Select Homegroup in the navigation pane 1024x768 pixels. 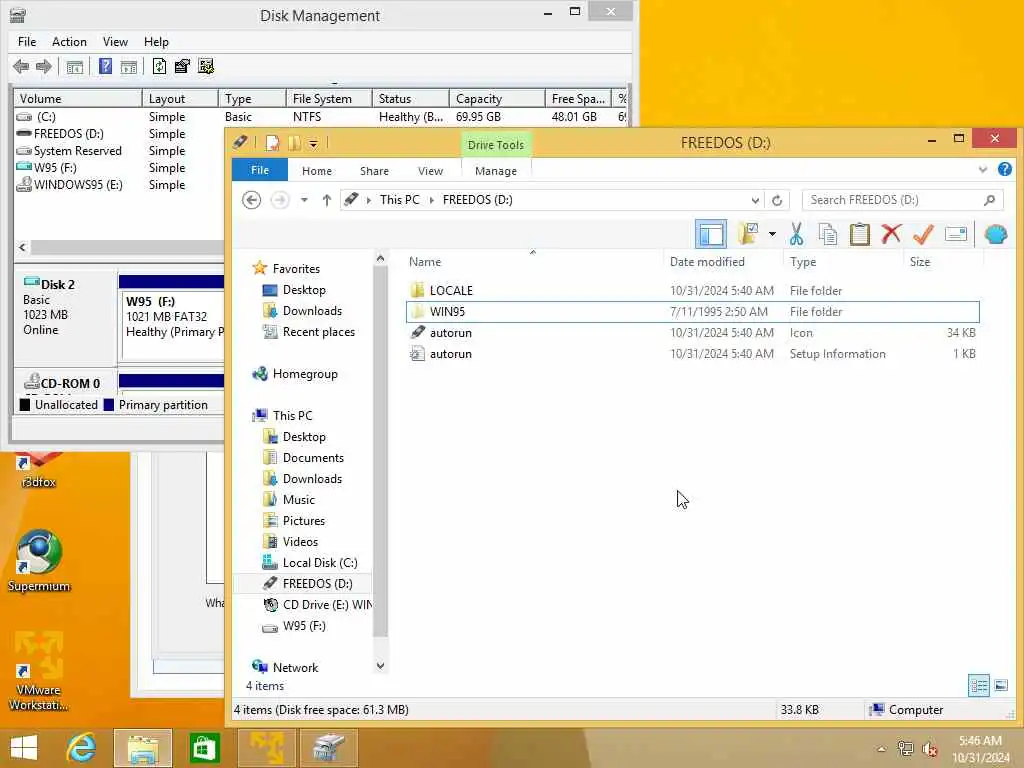[295, 374]
